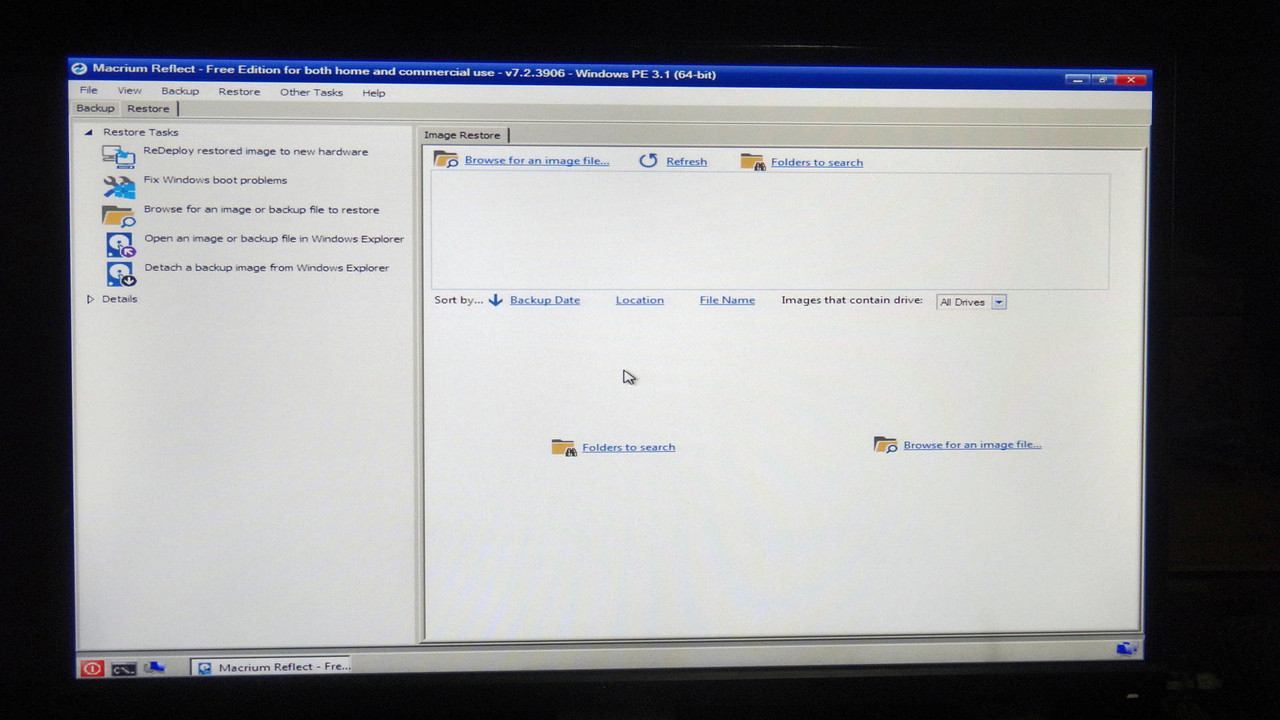Click the network drive taskbar icon

pos(154,667)
